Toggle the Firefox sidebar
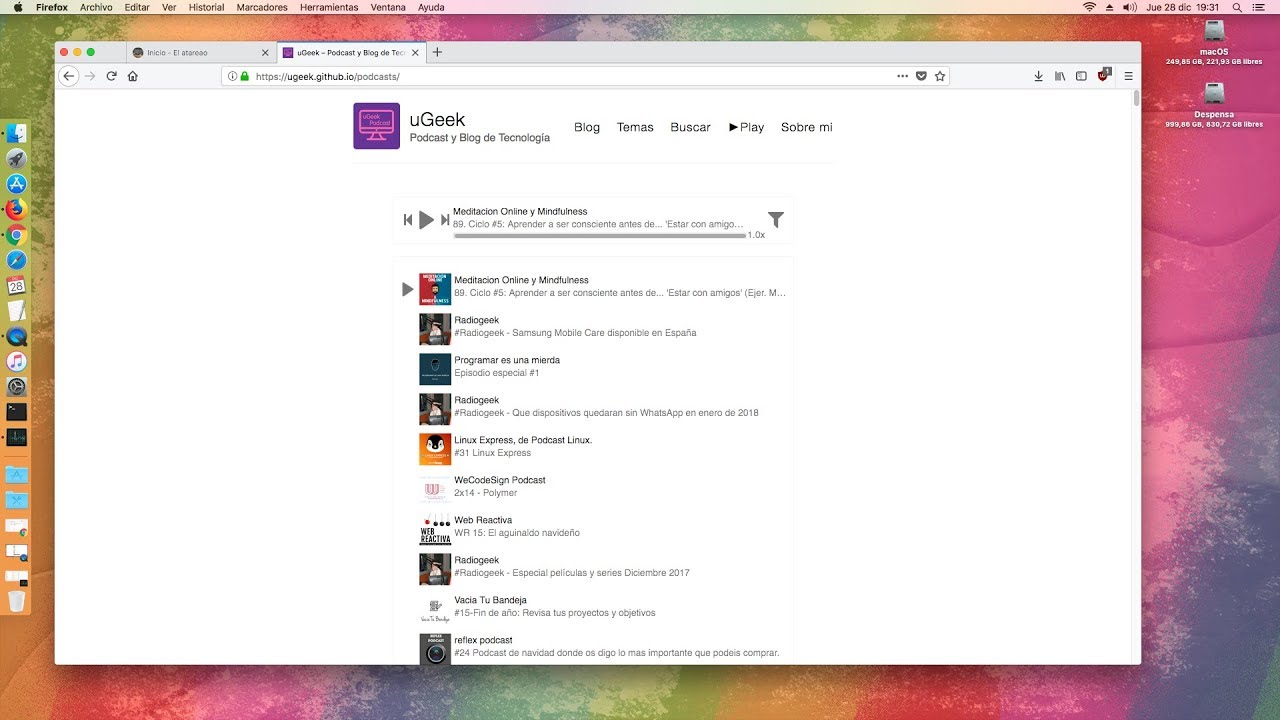This screenshot has height=720, width=1280. click(x=1081, y=76)
